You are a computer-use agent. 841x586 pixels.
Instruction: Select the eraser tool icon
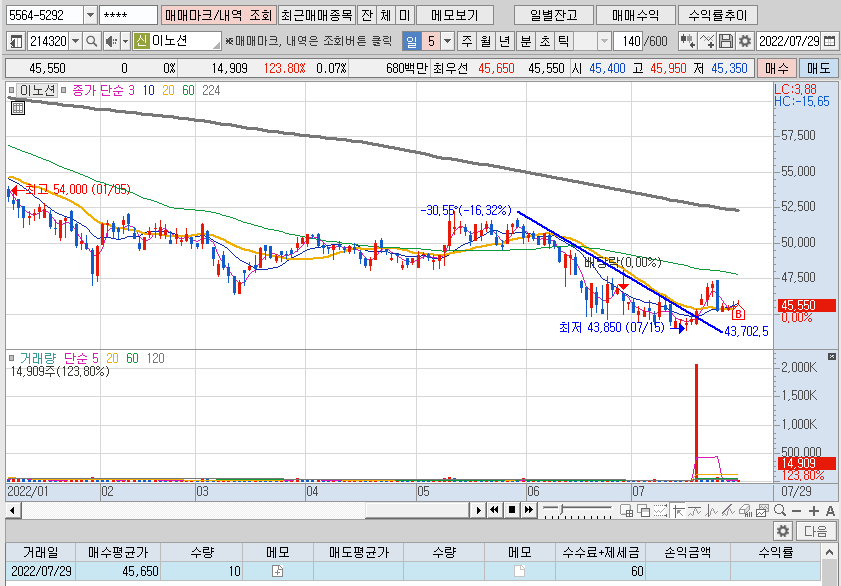pyautogui.click(x=746, y=510)
